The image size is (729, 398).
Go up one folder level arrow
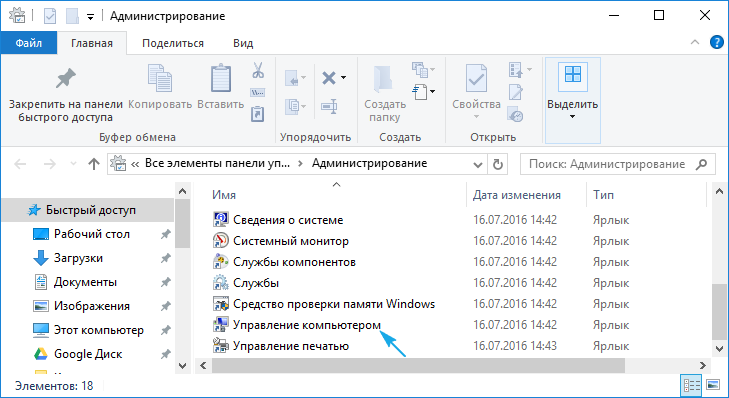coord(94,164)
